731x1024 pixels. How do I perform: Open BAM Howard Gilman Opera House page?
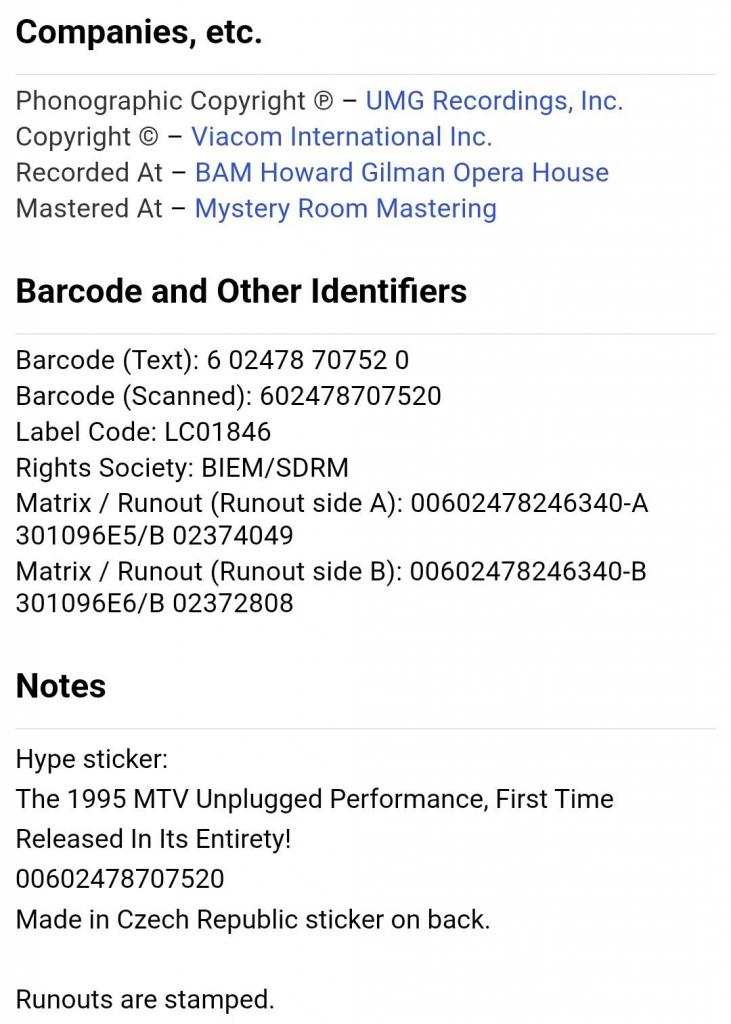point(401,173)
